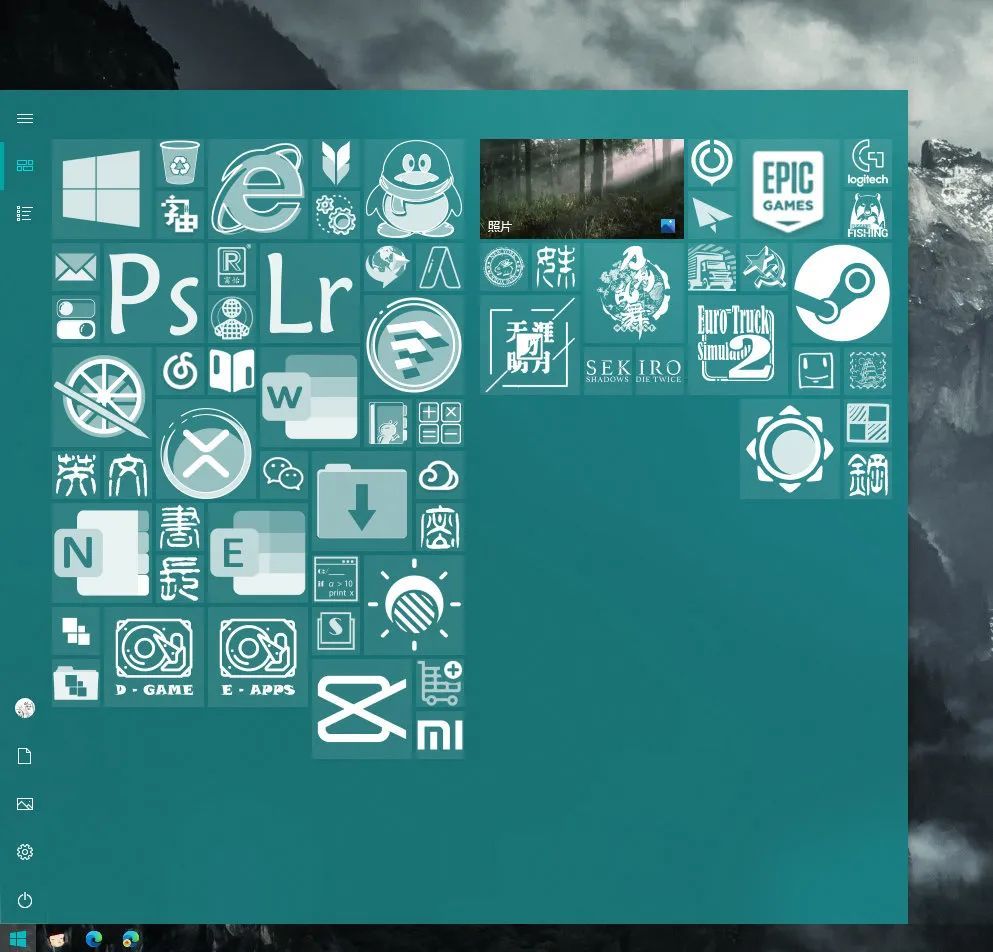Screen dimensions: 993x952
Task: Switch to pinned tiles view
Action: tap(25, 166)
